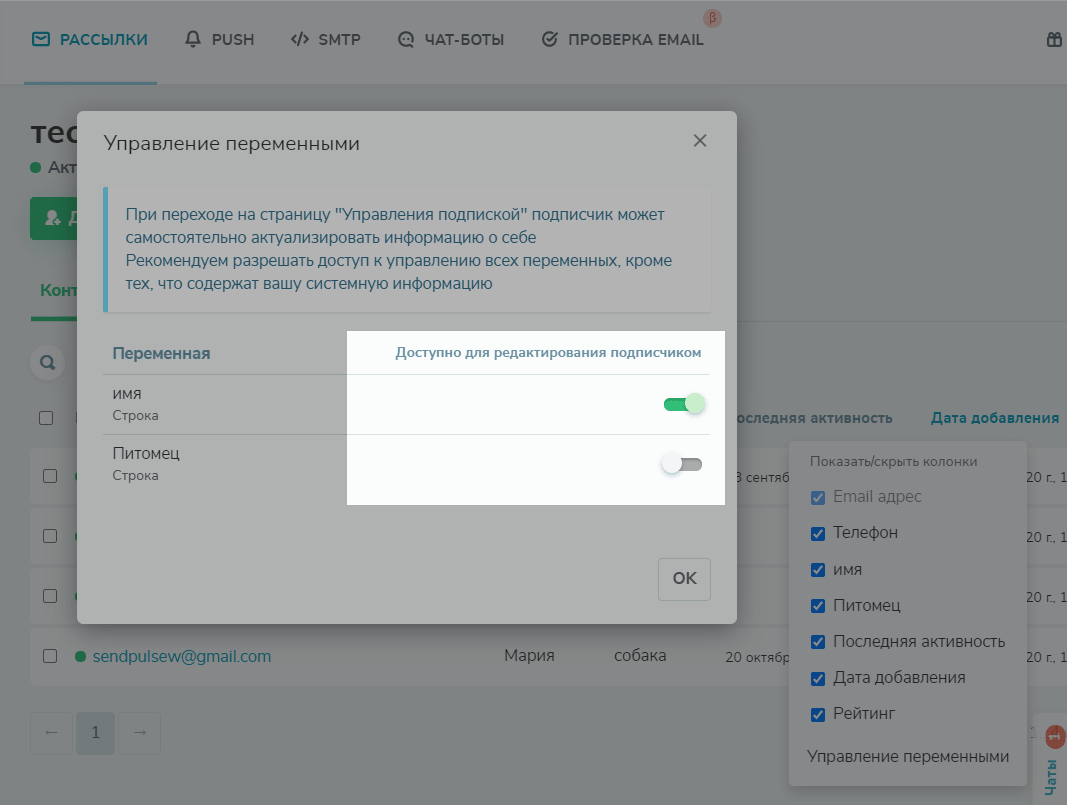Screen dimensions: 1067x805
Task: Hide the Рейтинг column
Action: click(x=818, y=714)
